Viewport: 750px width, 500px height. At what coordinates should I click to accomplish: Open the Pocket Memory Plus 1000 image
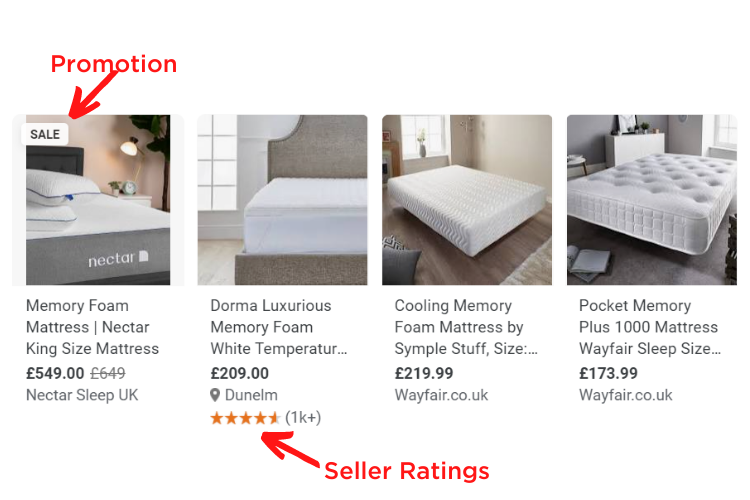pos(652,200)
